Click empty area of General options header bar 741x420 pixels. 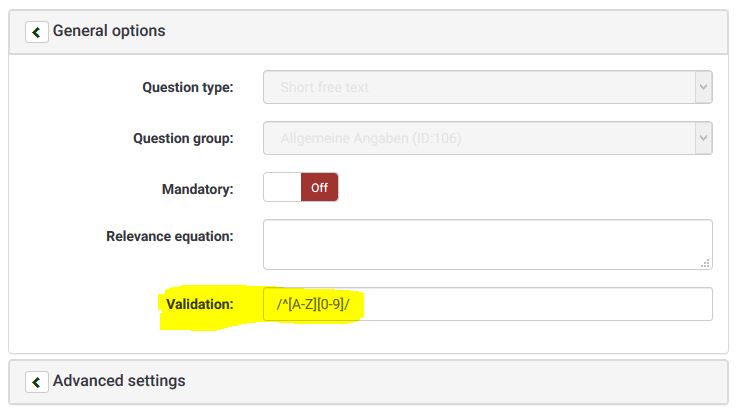450,31
